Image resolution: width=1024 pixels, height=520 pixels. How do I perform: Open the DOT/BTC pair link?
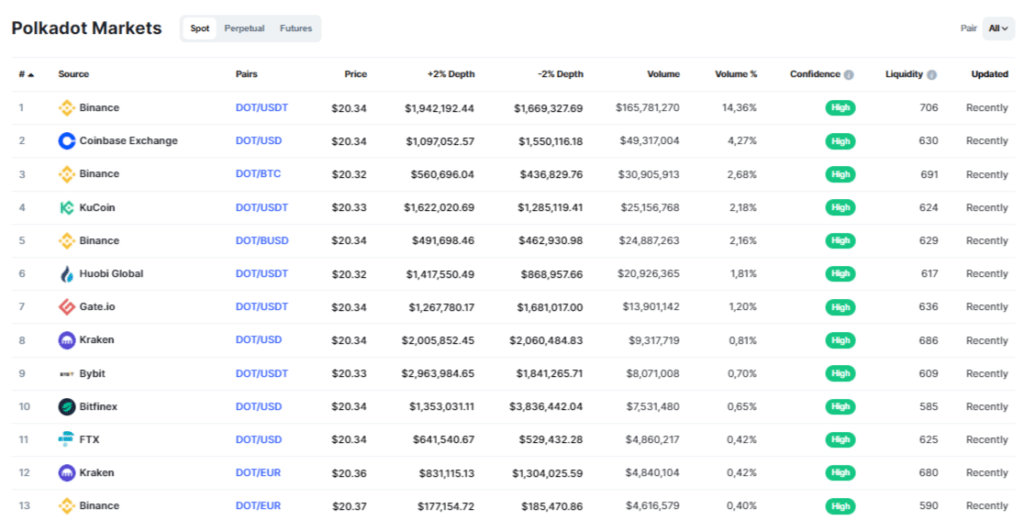[258, 174]
